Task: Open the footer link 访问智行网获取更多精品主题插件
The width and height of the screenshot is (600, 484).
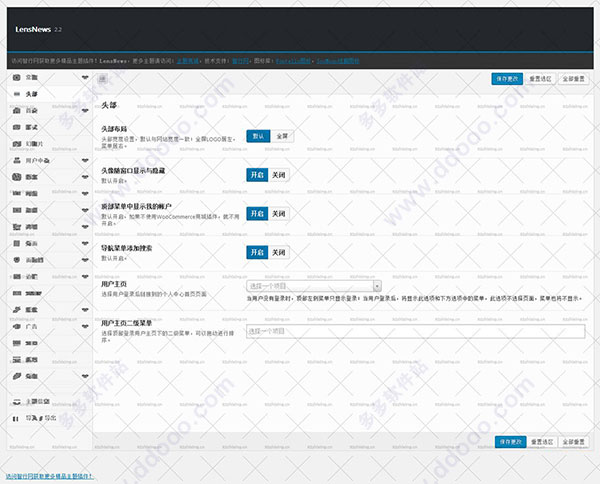Action: [x=49, y=476]
